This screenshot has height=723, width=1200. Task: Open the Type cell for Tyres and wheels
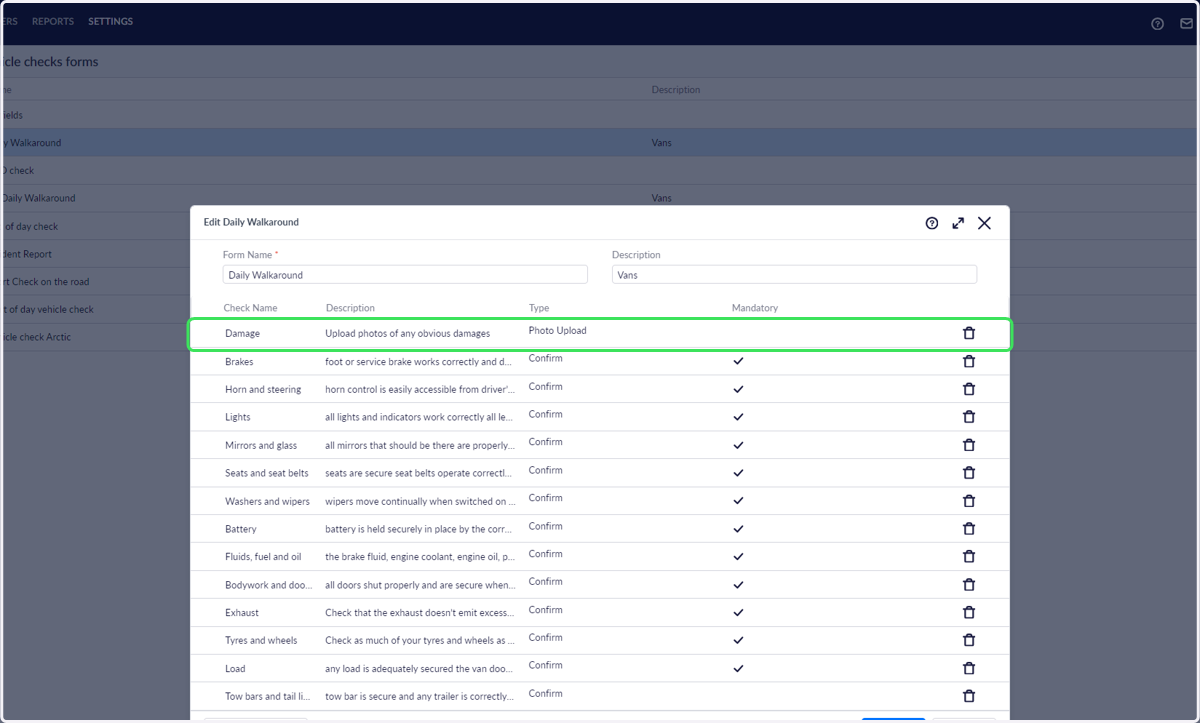pyautogui.click(x=546, y=637)
